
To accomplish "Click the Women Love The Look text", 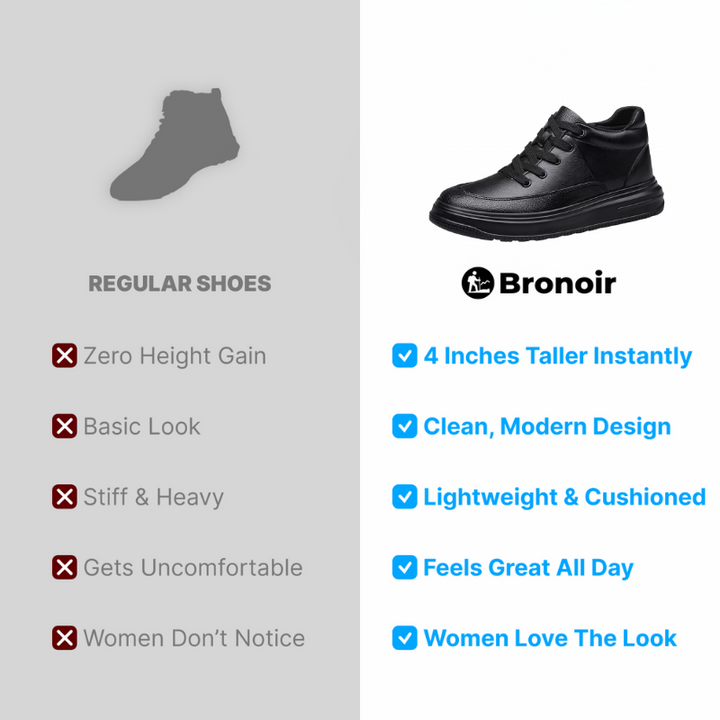I will click(x=550, y=638).
